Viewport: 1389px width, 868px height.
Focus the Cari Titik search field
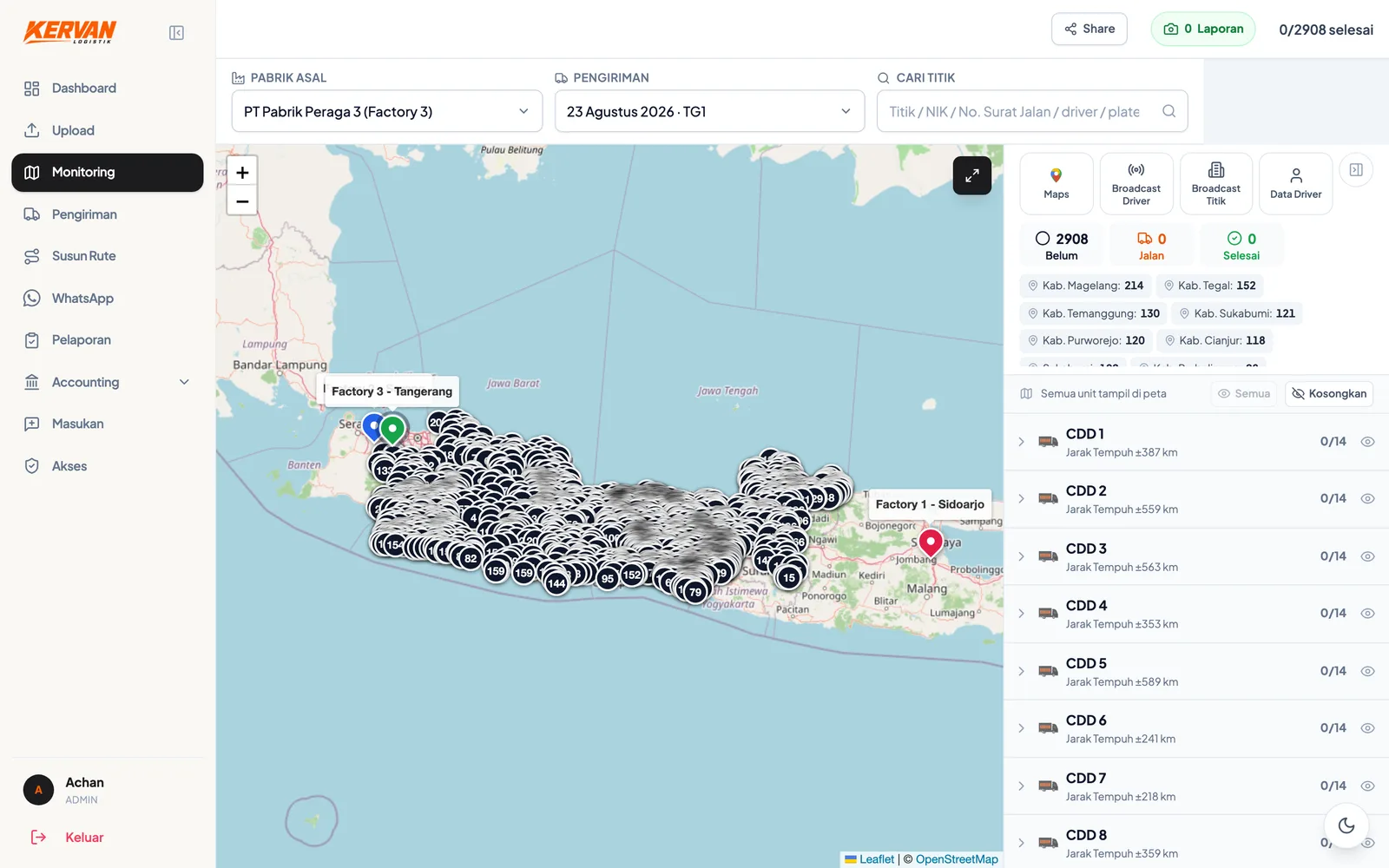tap(1032, 111)
